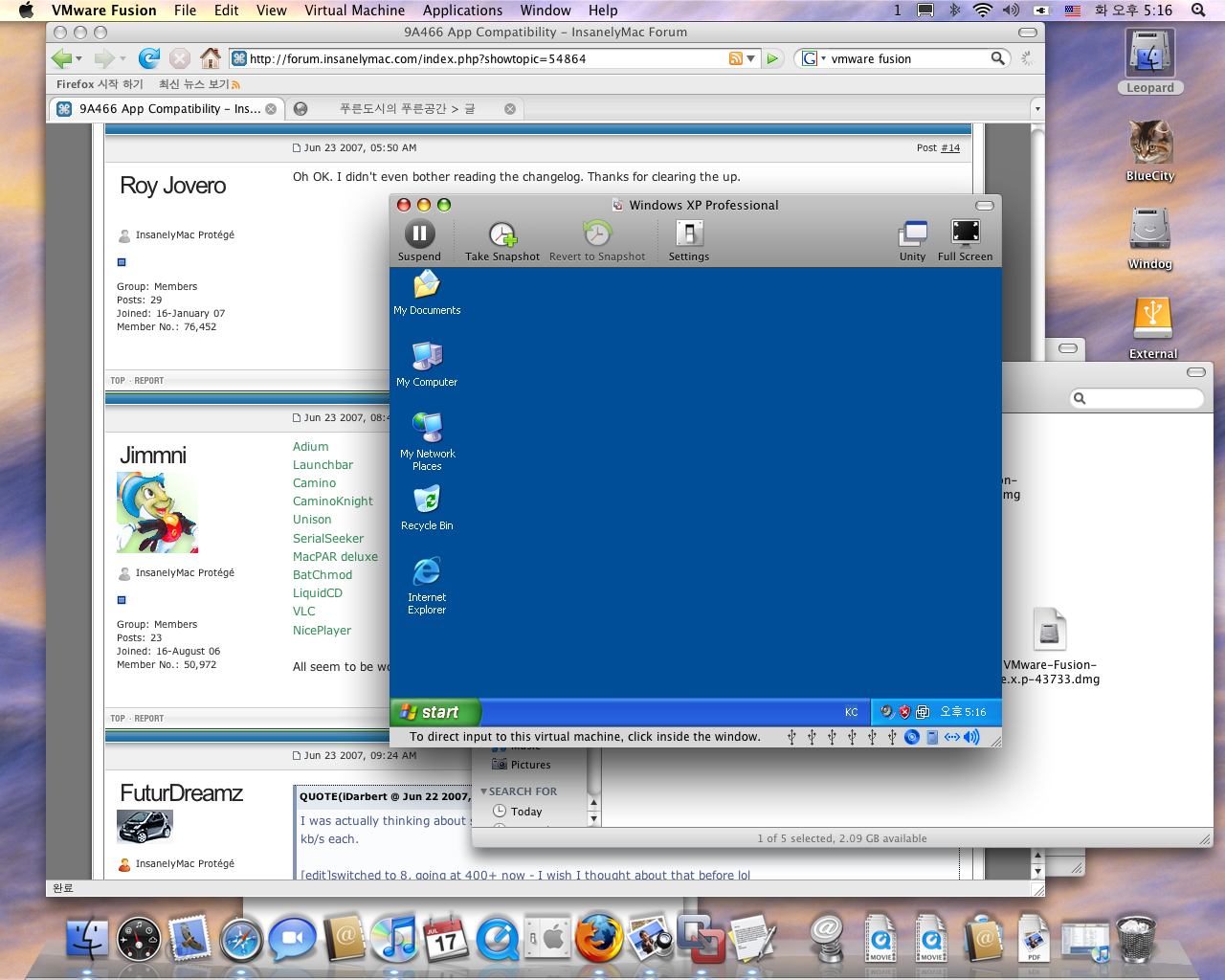Open the Applications menu
1225x980 pixels.
(x=462, y=11)
